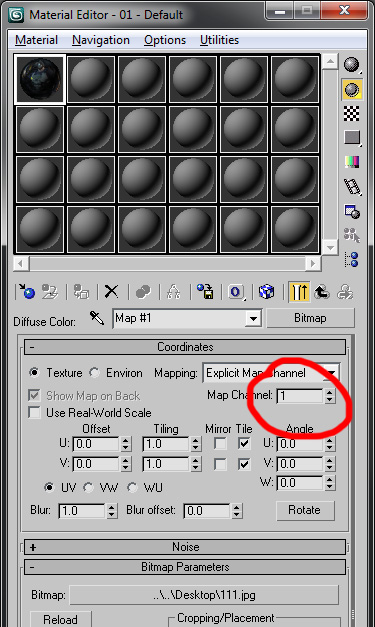Open the Map #1 name dropdown
375x627 pixels.
[x=253, y=319]
